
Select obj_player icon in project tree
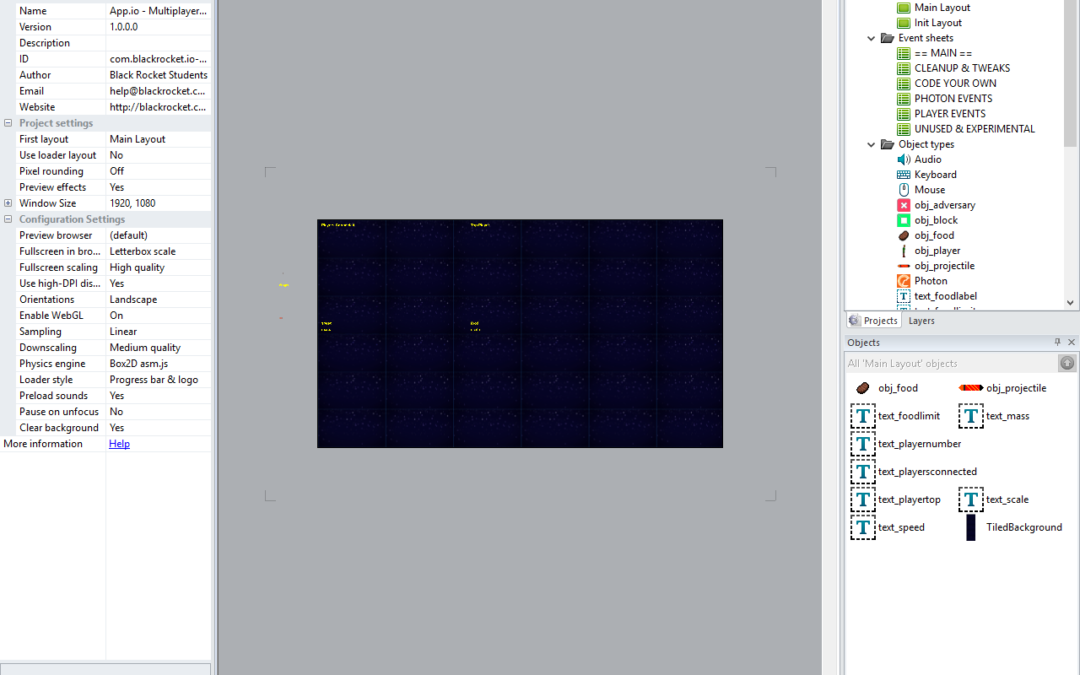click(903, 251)
